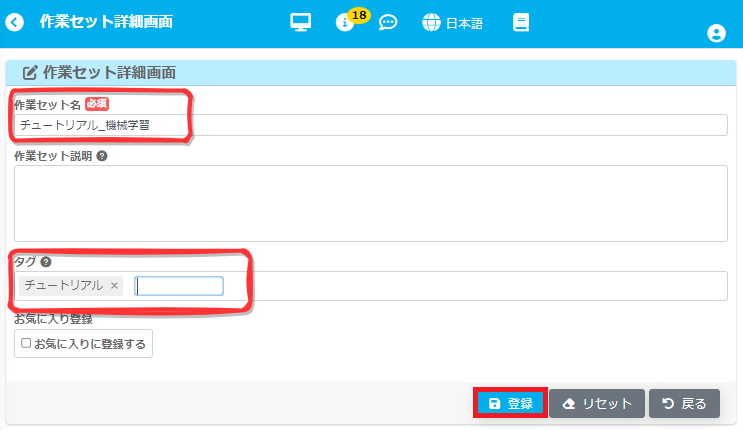The image size is (743, 431).
Task: Open the manual book icon
Action: click(520, 22)
